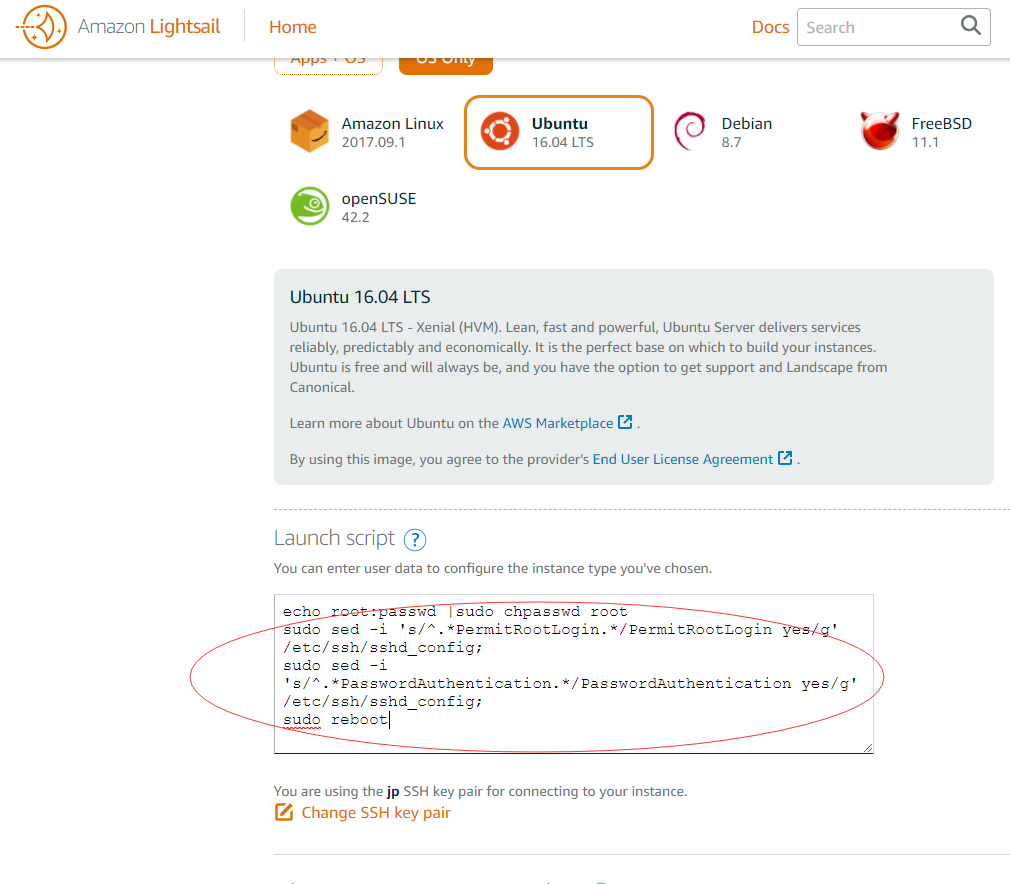Open the End User License Agreement link
This screenshot has height=884, width=1010.
[x=683, y=459]
